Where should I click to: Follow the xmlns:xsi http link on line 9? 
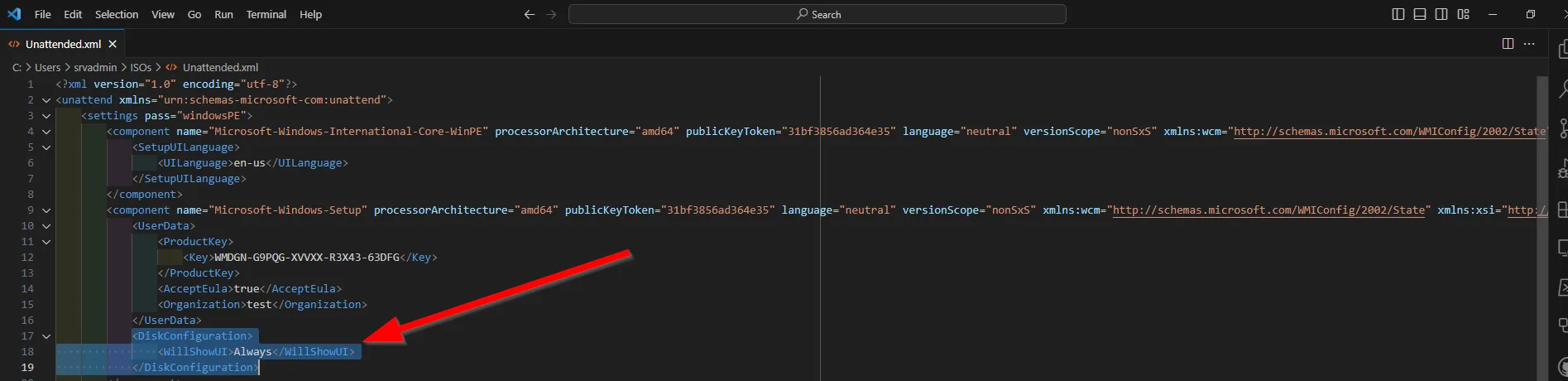coord(1527,210)
